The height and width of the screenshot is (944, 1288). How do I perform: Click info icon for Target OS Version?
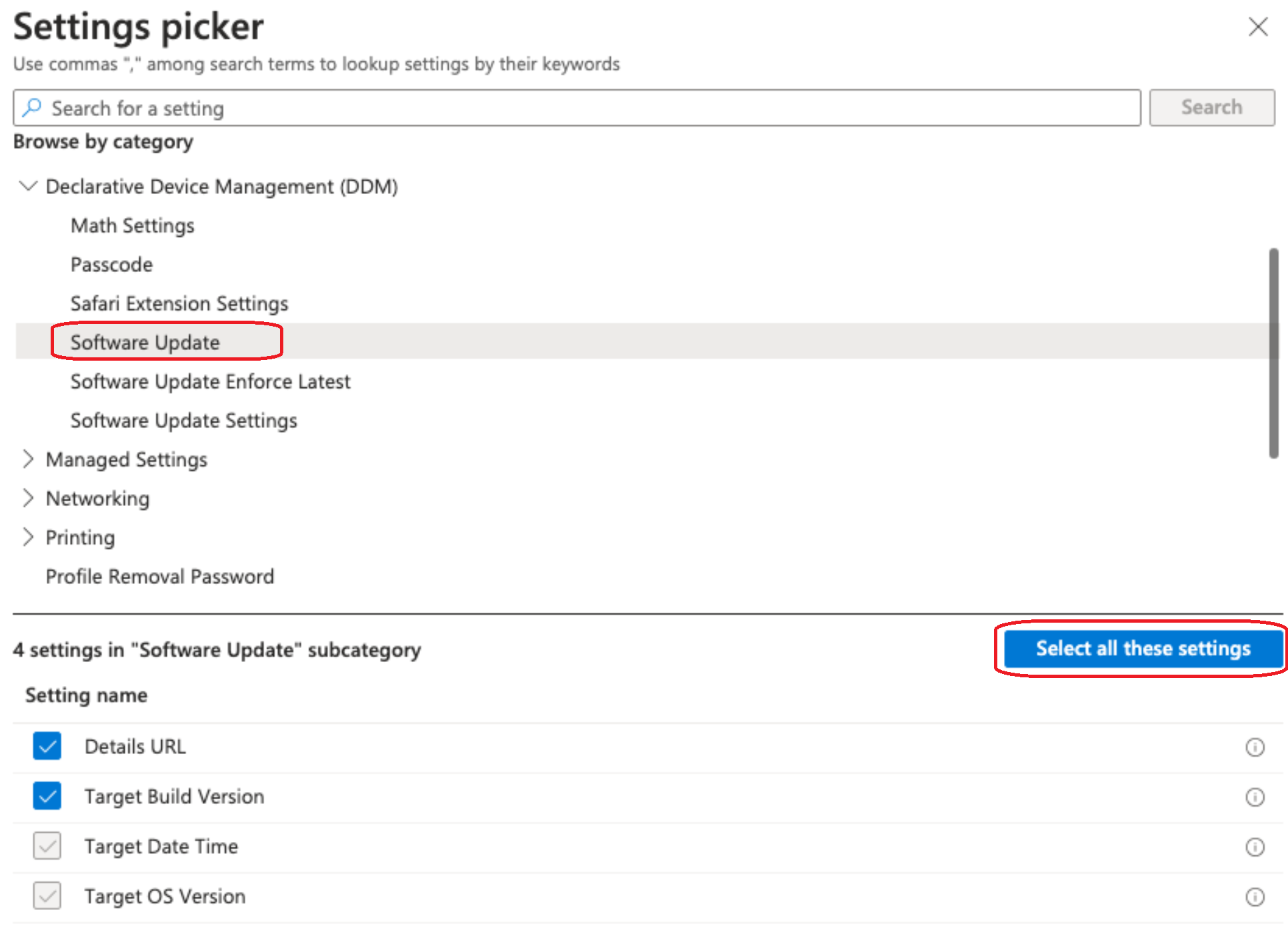tap(1254, 897)
